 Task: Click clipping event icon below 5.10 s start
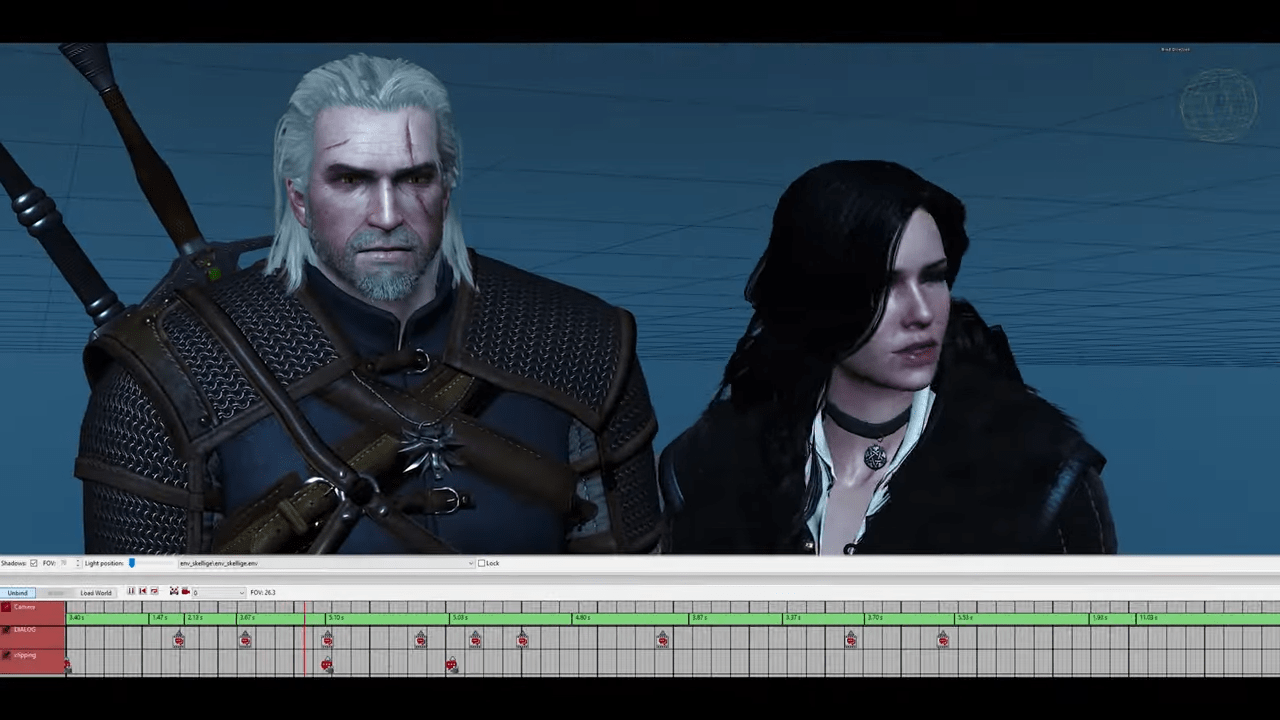pos(326,664)
